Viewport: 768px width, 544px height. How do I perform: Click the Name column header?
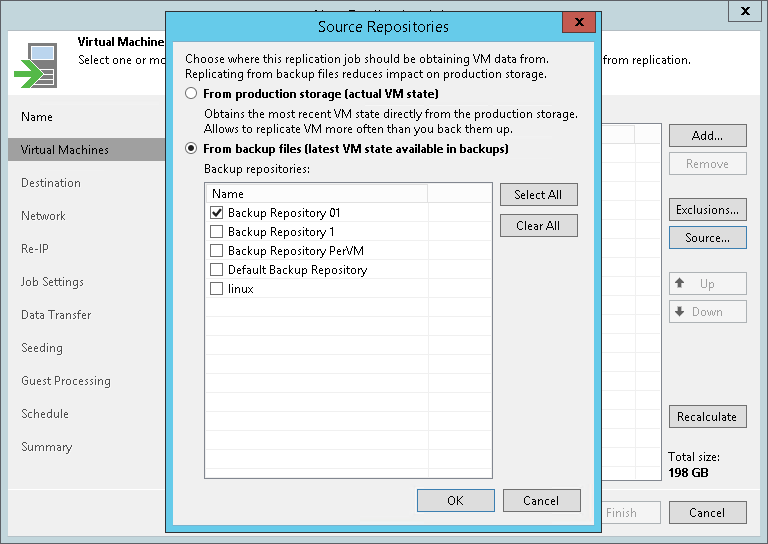(317, 194)
